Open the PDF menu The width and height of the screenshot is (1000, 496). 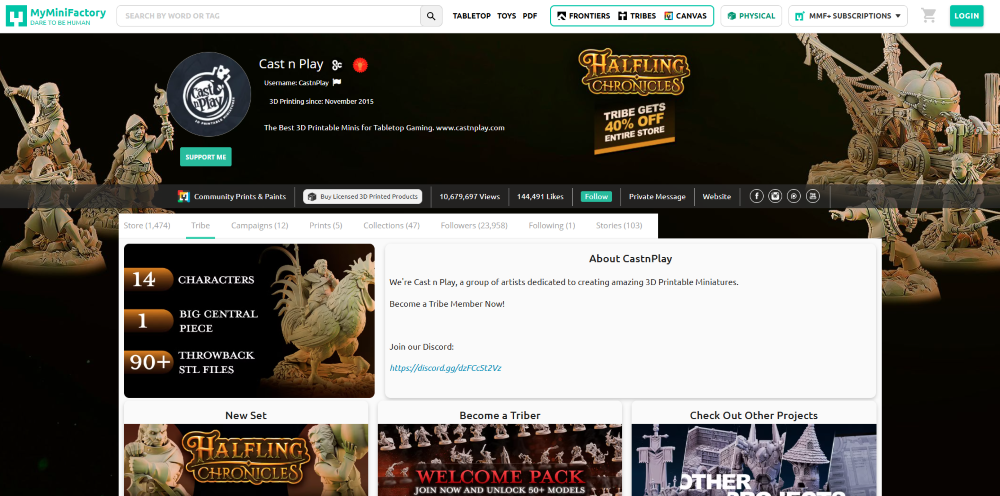529,16
